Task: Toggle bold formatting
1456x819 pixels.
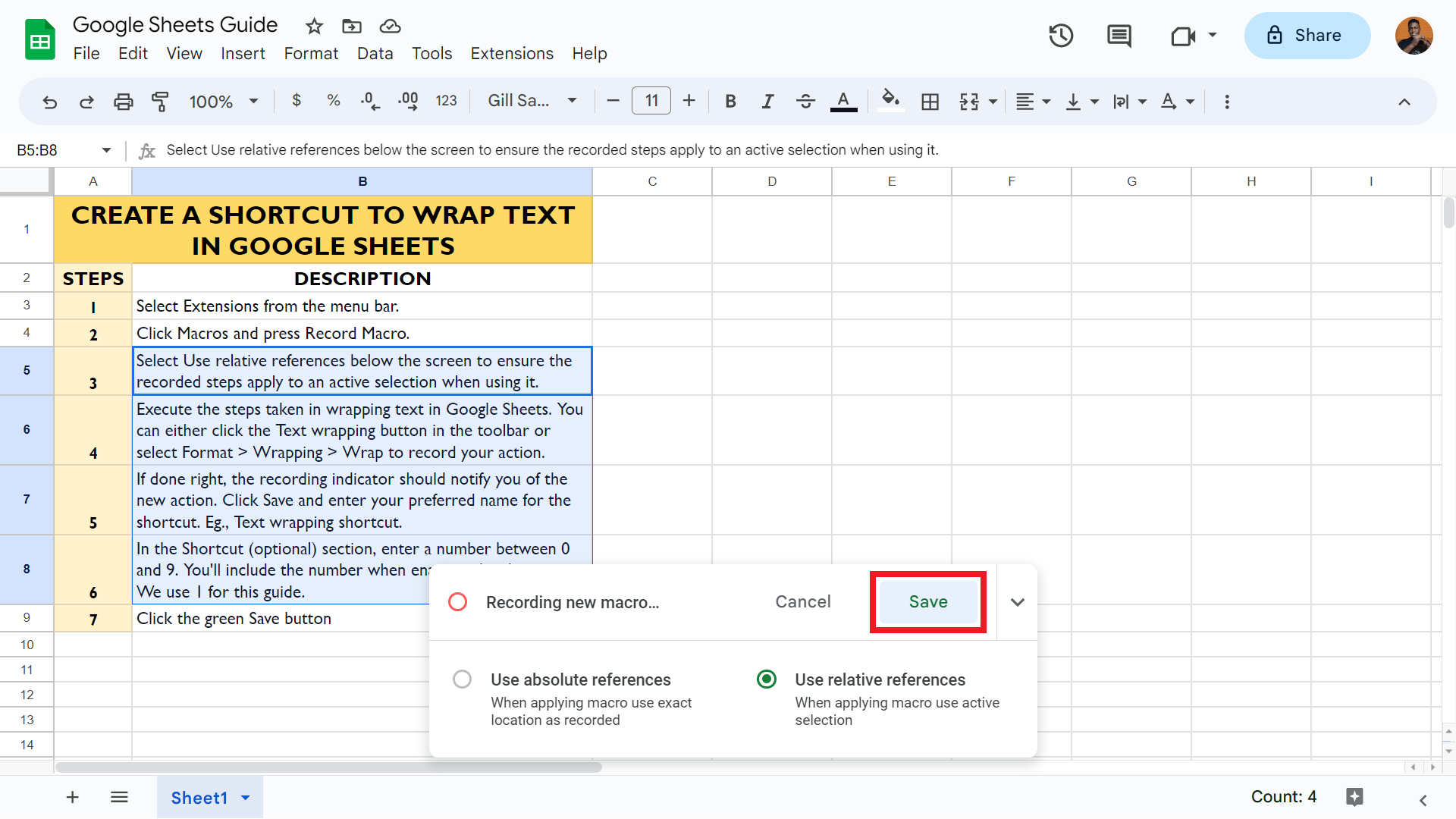Action: 730,101
